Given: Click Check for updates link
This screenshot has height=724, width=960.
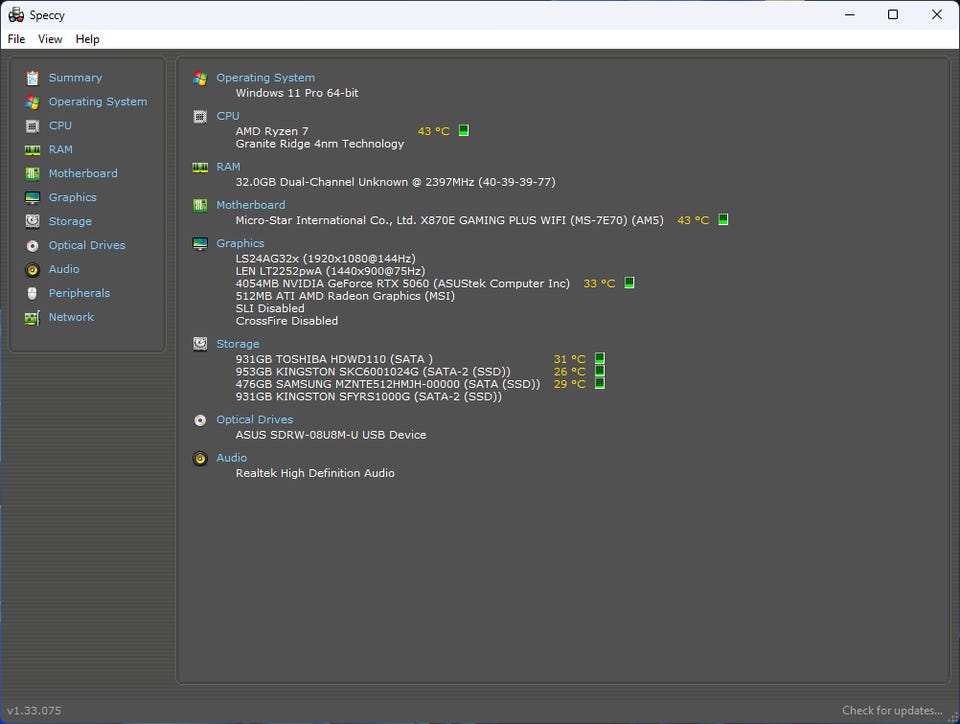Looking at the screenshot, I should (891, 711).
